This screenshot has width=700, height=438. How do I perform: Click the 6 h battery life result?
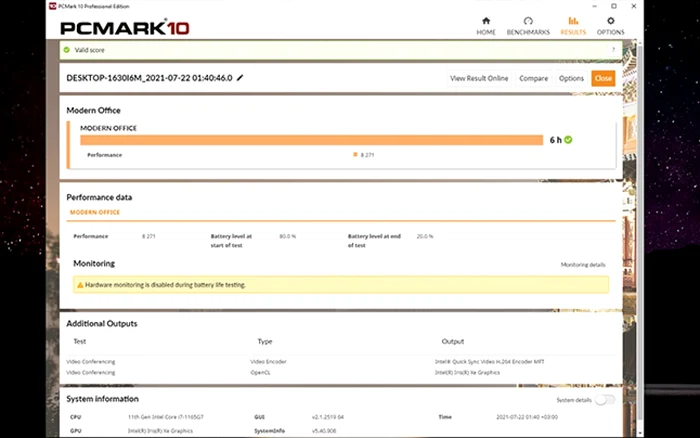click(x=556, y=140)
